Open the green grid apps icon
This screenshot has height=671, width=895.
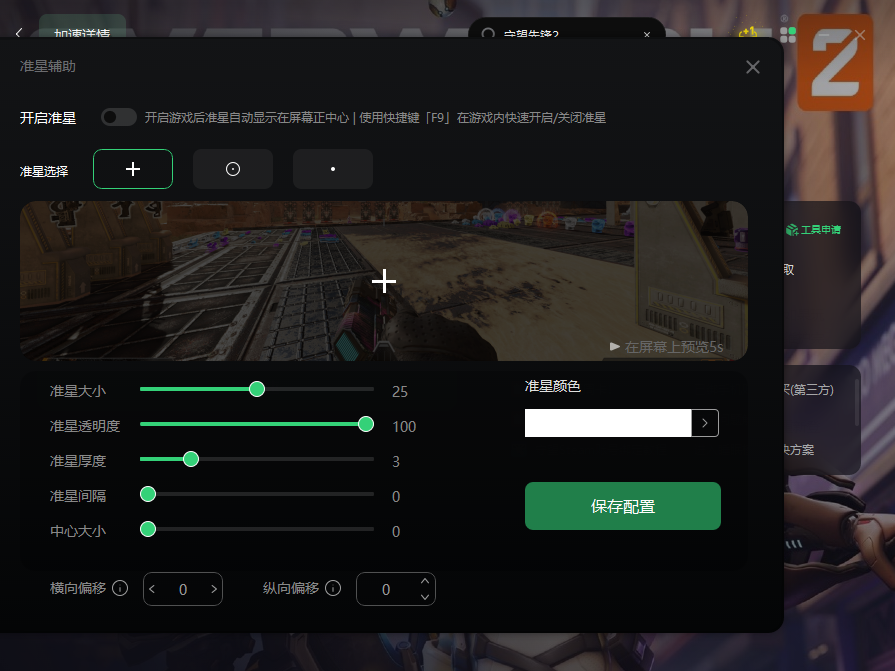(x=788, y=35)
